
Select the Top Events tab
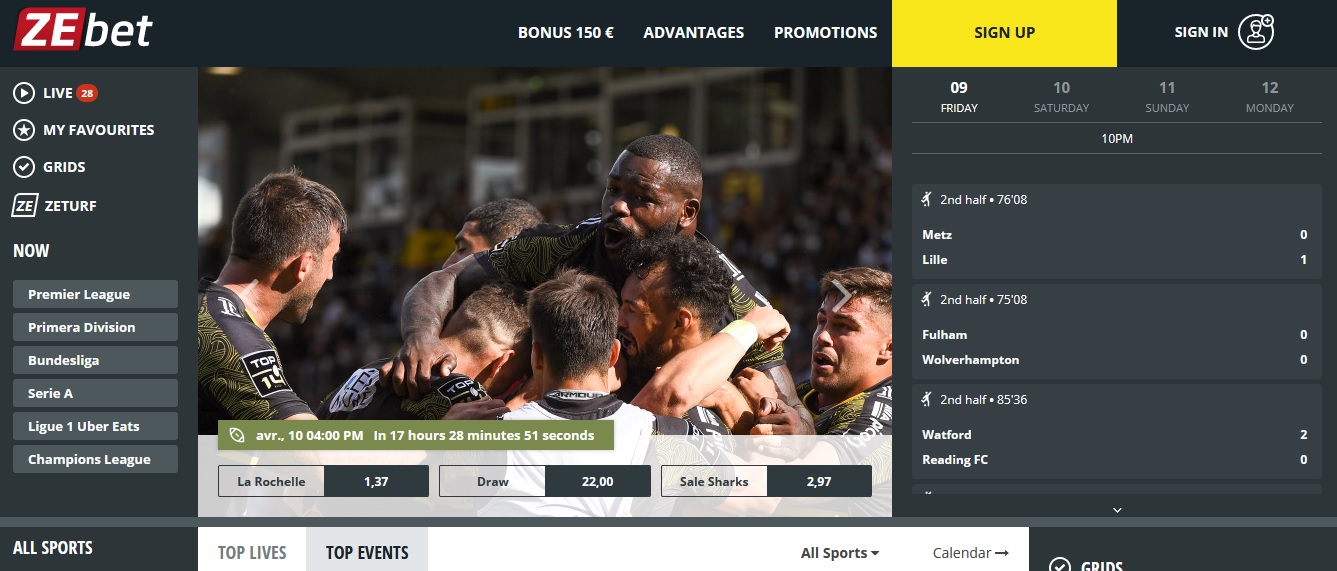point(367,552)
